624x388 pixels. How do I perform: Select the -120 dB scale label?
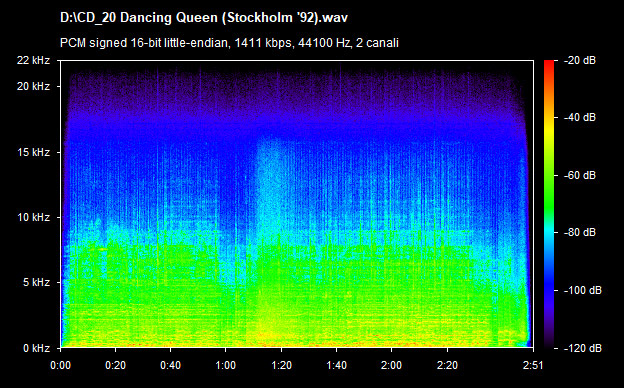pos(583,348)
